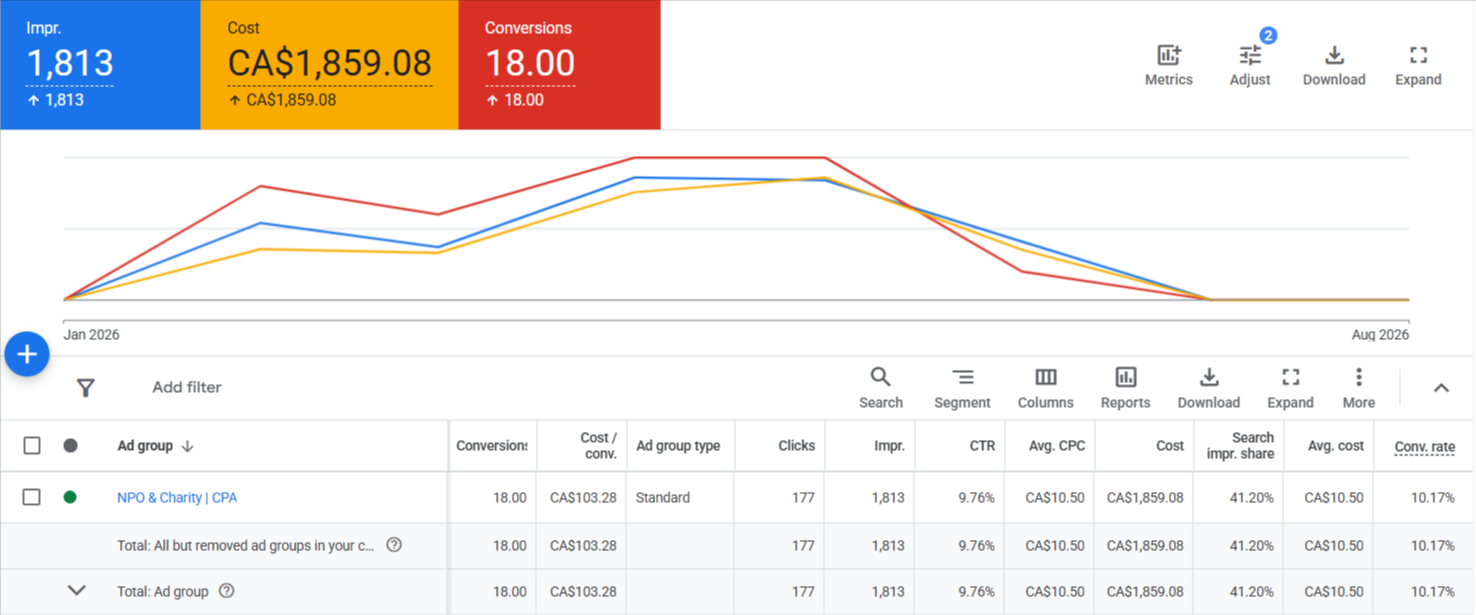Sort by the Conversions column header

pyautogui.click(x=492, y=446)
